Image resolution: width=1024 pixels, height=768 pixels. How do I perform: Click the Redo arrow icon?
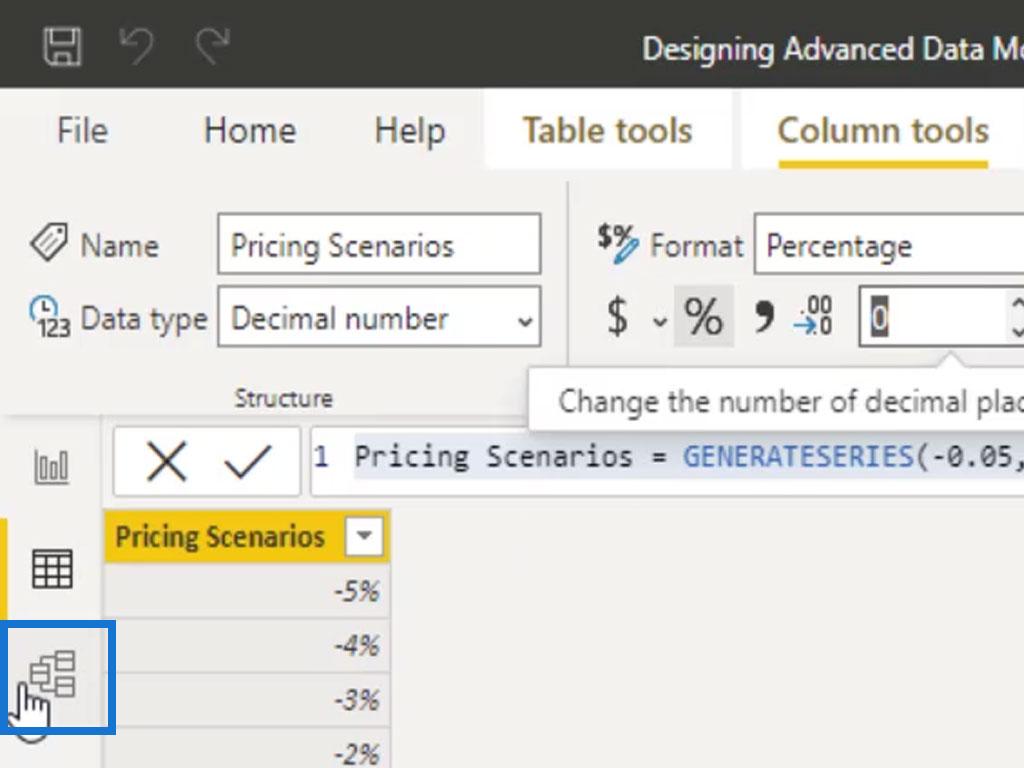pyautogui.click(x=212, y=46)
